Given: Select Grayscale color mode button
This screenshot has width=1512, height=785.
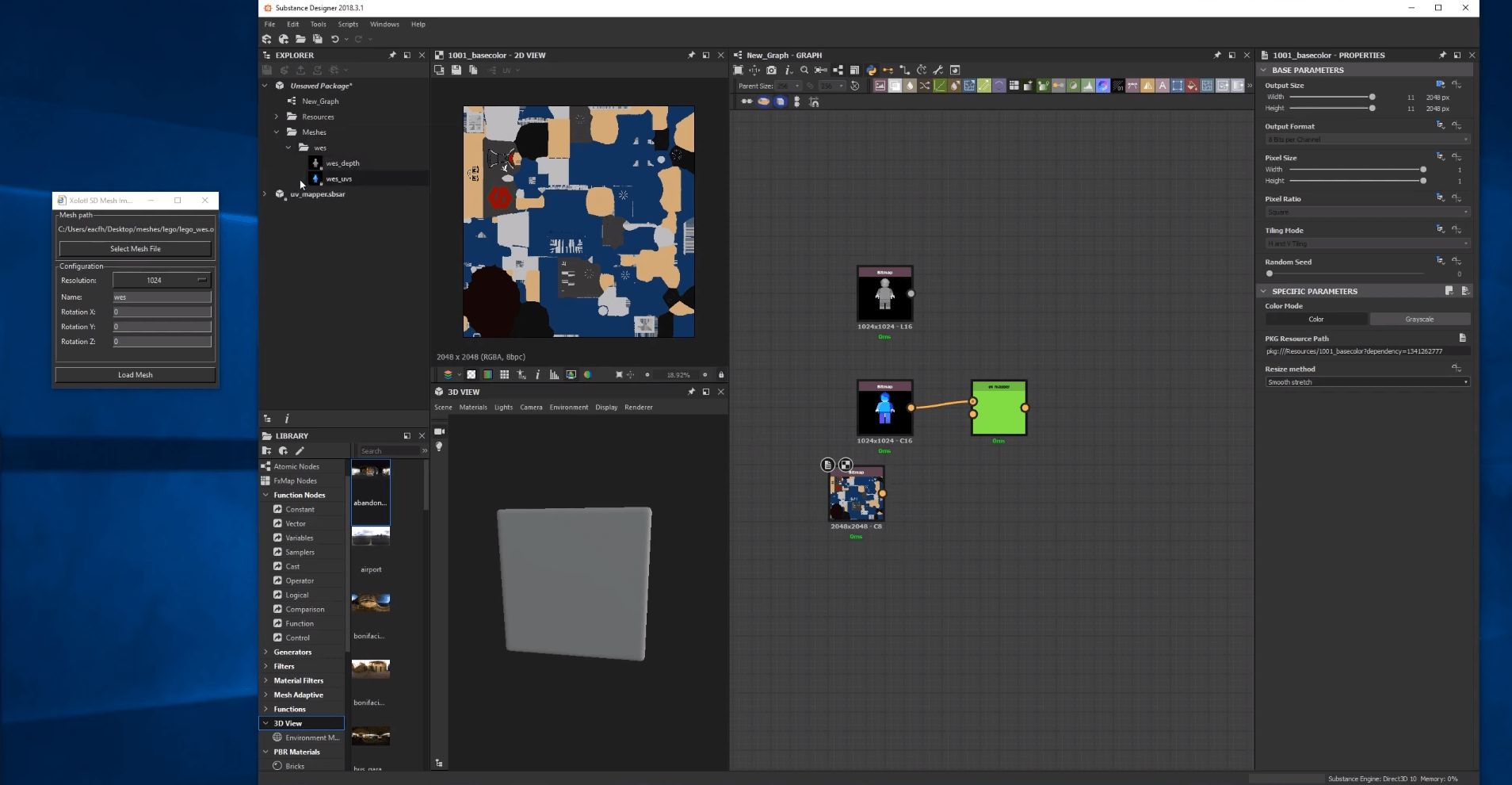Looking at the screenshot, I should point(1419,319).
